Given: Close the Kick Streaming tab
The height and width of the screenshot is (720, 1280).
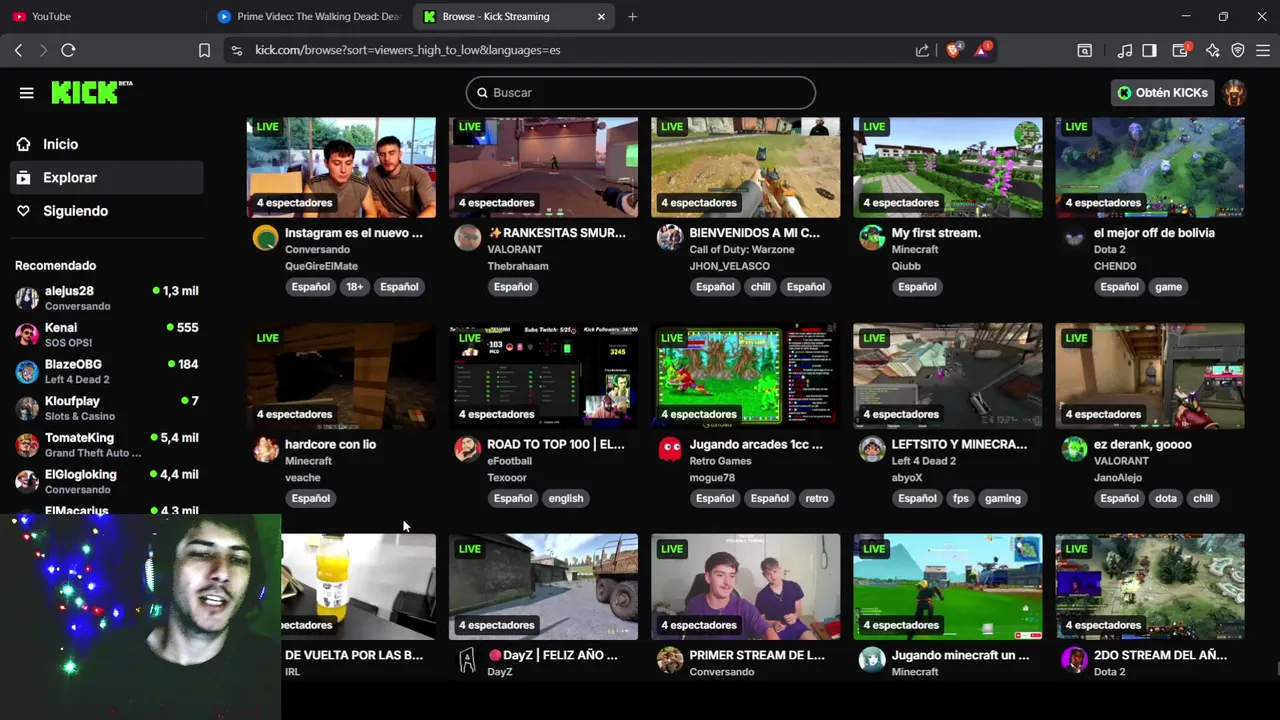Looking at the screenshot, I should coord(601,16).
